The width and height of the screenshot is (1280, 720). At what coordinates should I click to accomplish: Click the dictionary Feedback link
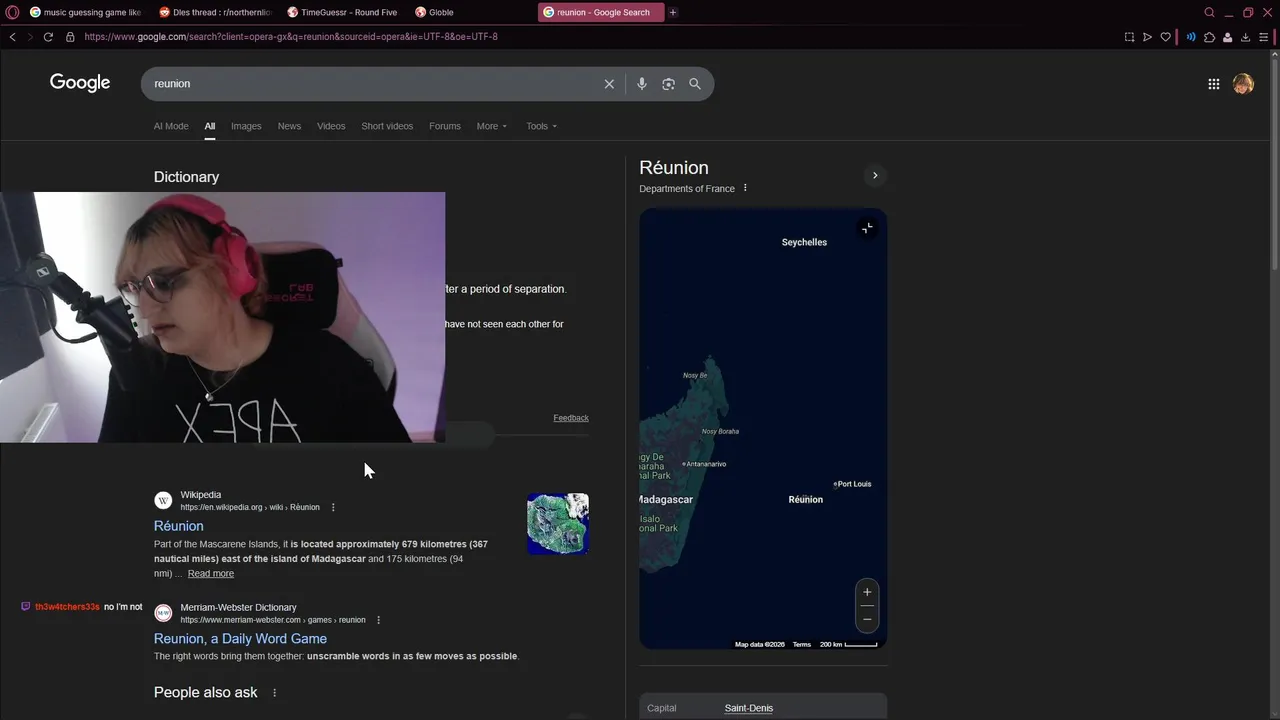pos(571,418)
